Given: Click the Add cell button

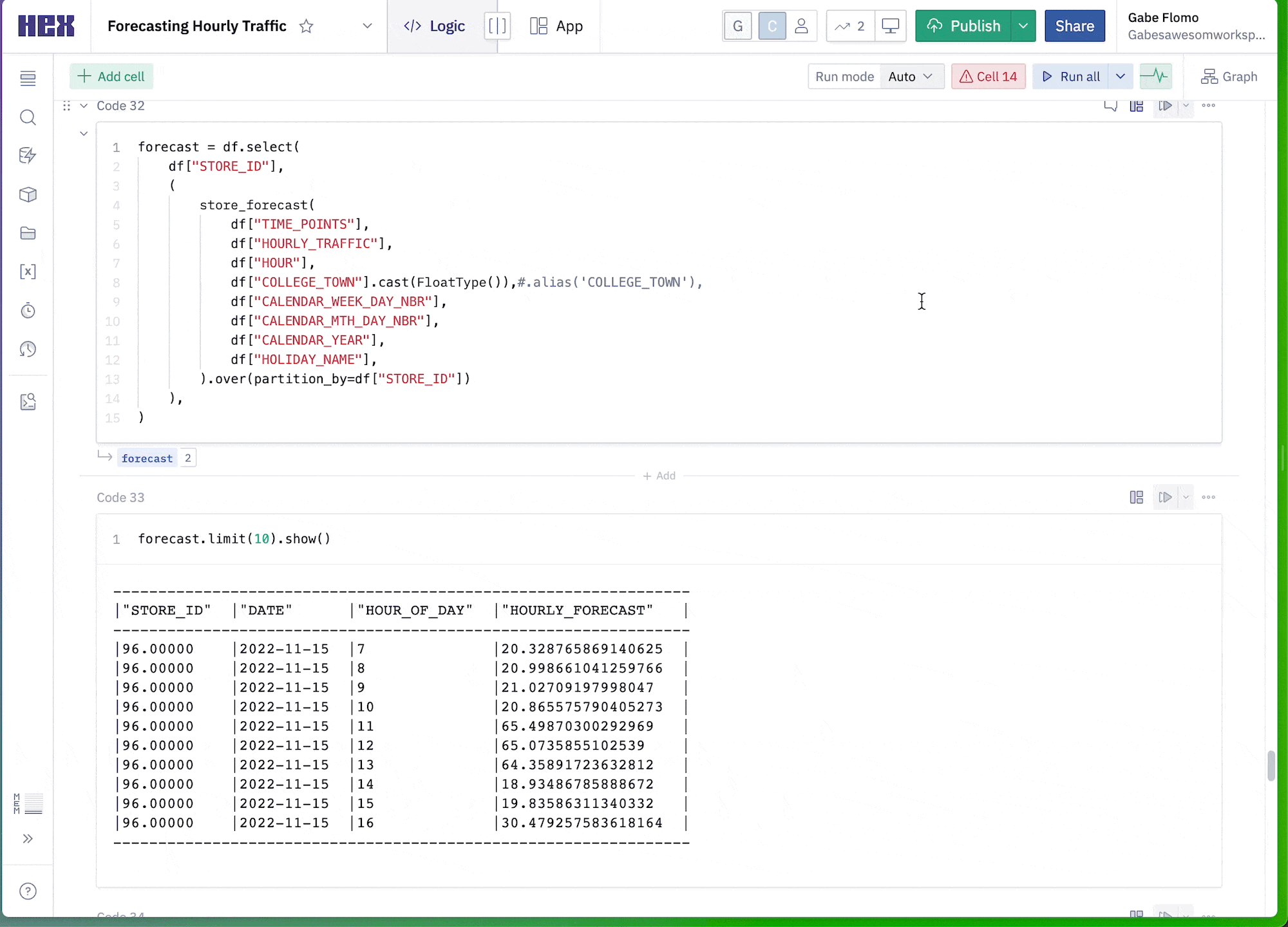Looking at the screenshot, I should 111,77.
